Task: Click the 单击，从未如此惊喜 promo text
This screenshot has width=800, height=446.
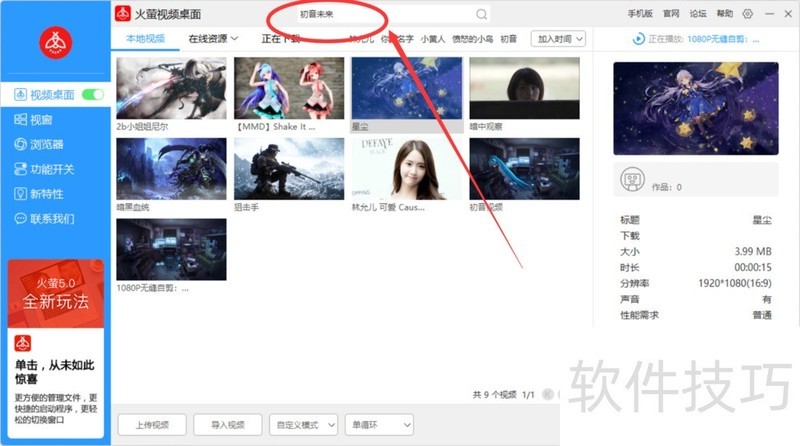Action: [x=55, y=371]
